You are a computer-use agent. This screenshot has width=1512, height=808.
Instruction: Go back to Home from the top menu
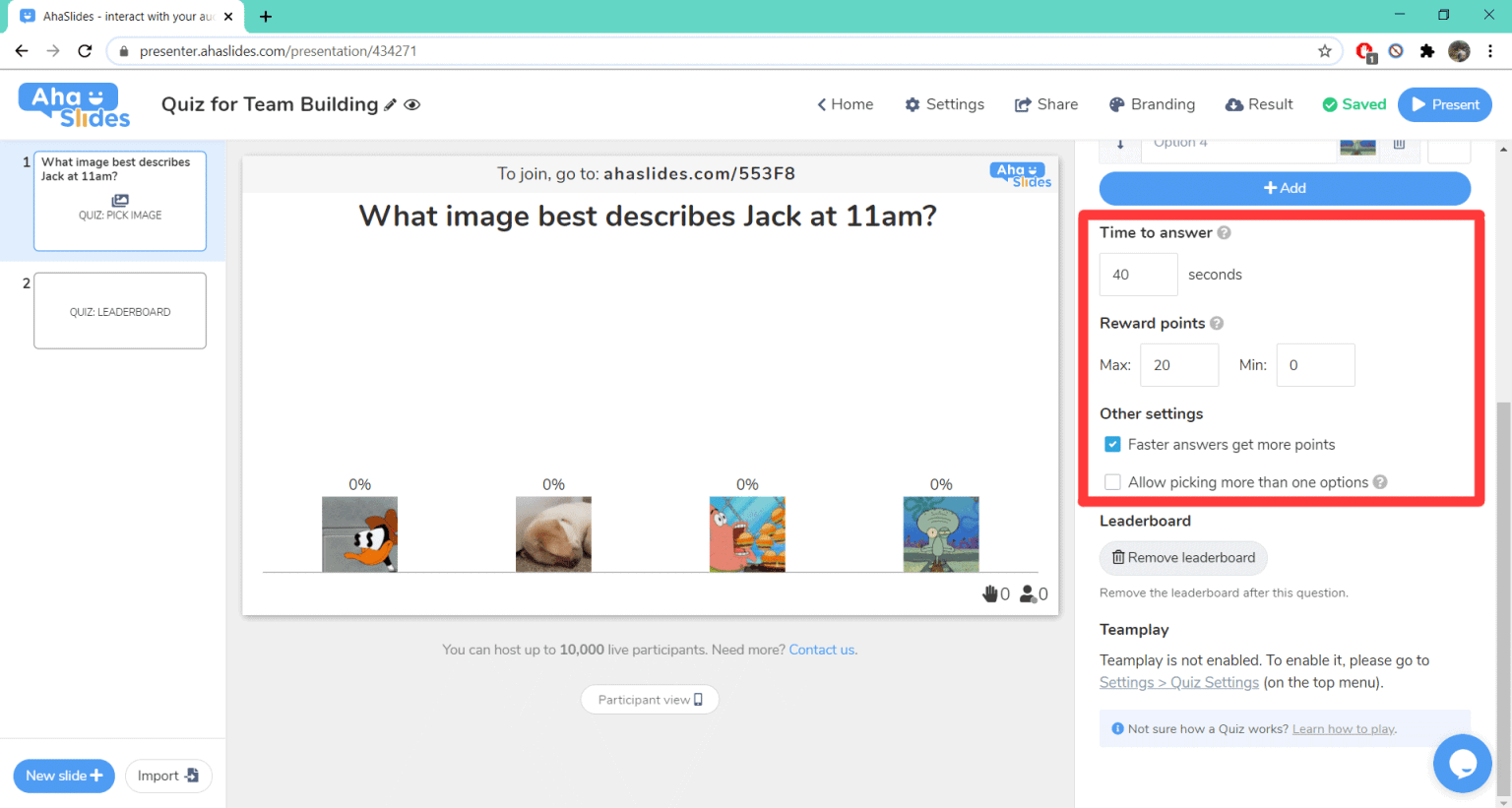[845, 104]
